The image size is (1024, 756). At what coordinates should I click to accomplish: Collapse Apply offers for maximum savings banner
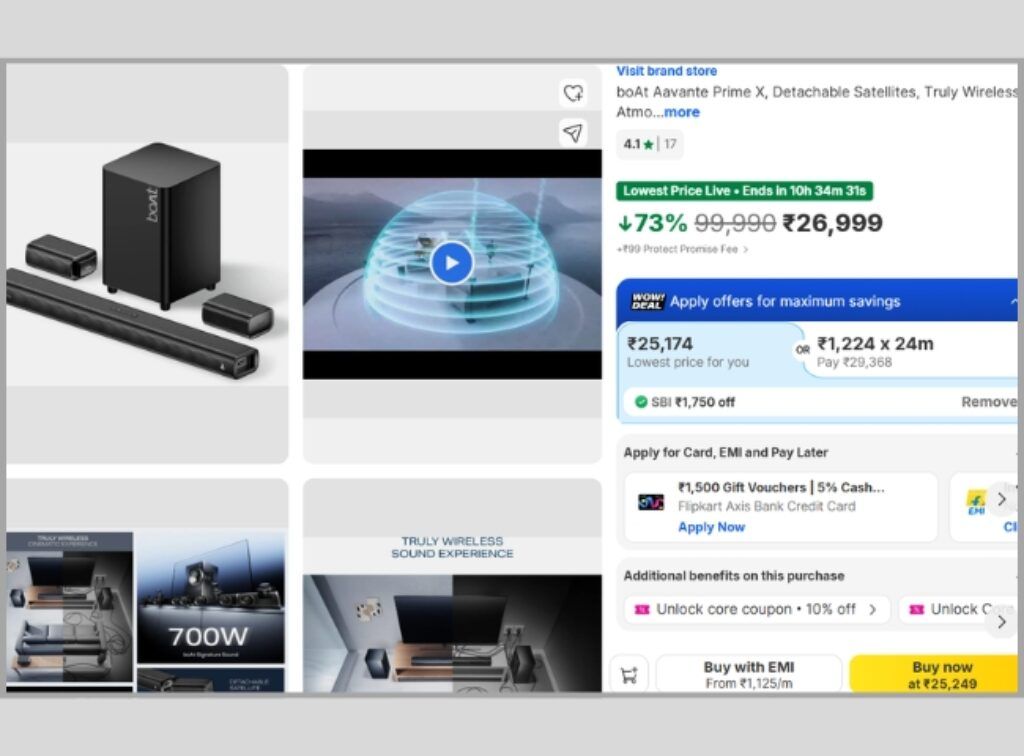click(x=1013, y=302)
